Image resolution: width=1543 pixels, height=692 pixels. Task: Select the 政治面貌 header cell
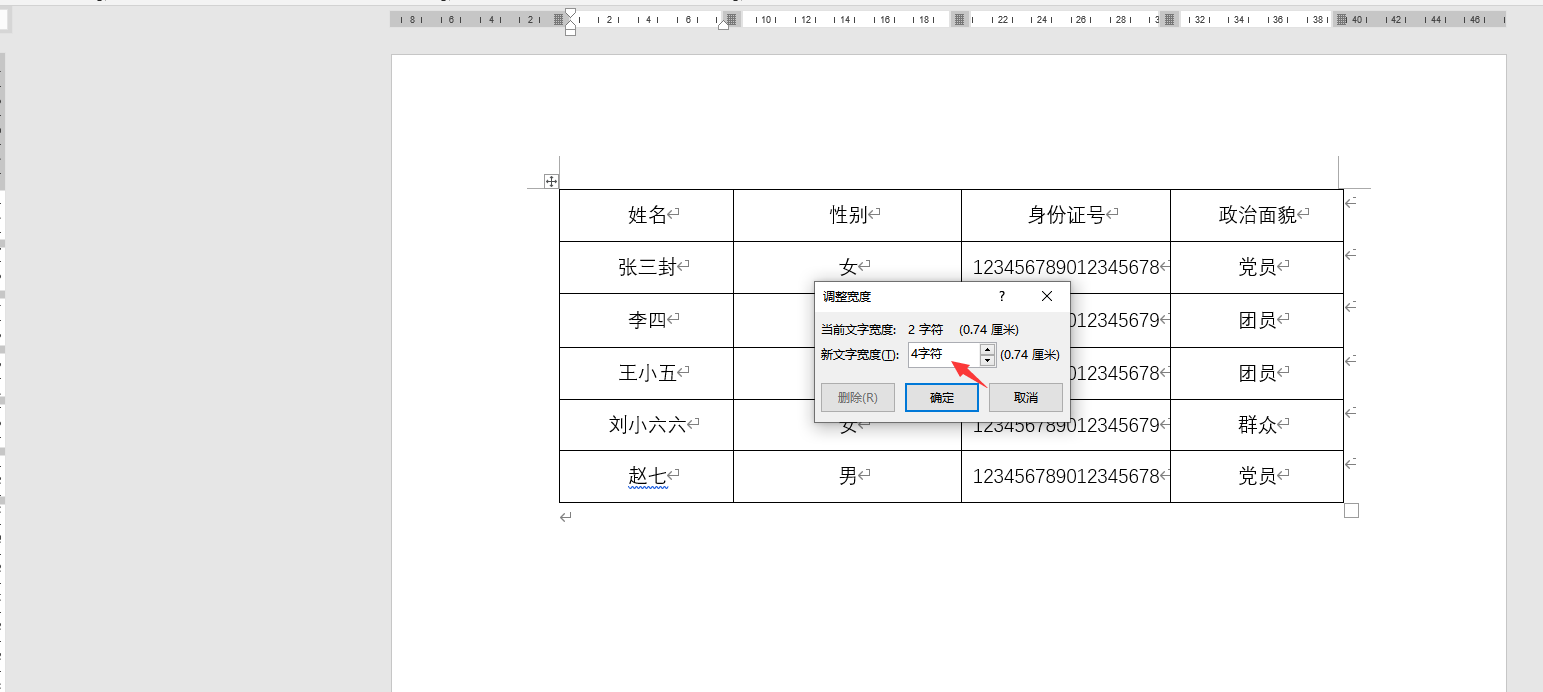tap(1257, 215)
